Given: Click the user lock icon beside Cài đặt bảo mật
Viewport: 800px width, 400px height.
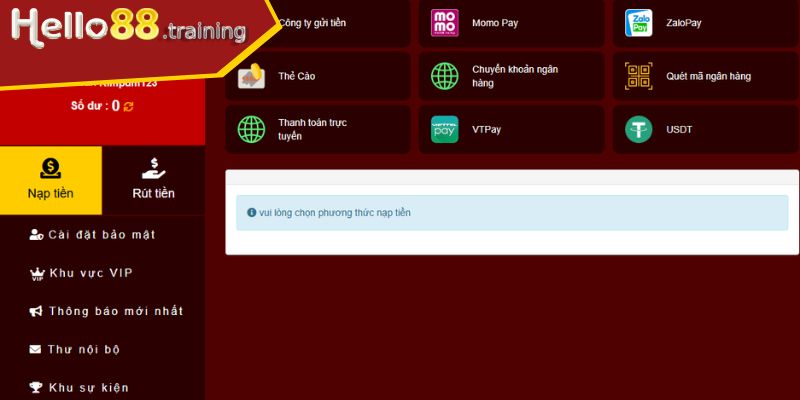Looking at the screenshot, I should [36, 235].
